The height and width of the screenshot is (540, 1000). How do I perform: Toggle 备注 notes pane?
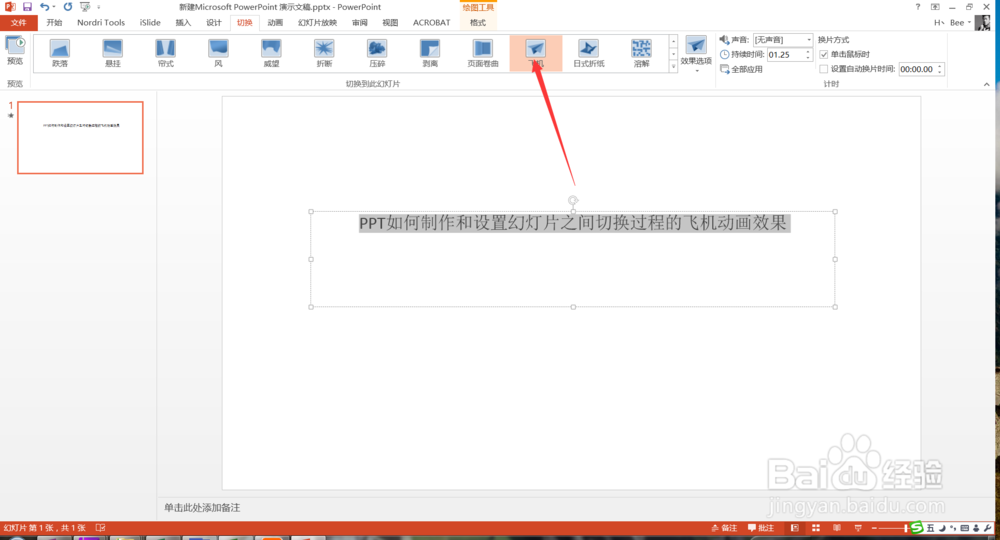[724, 528]
